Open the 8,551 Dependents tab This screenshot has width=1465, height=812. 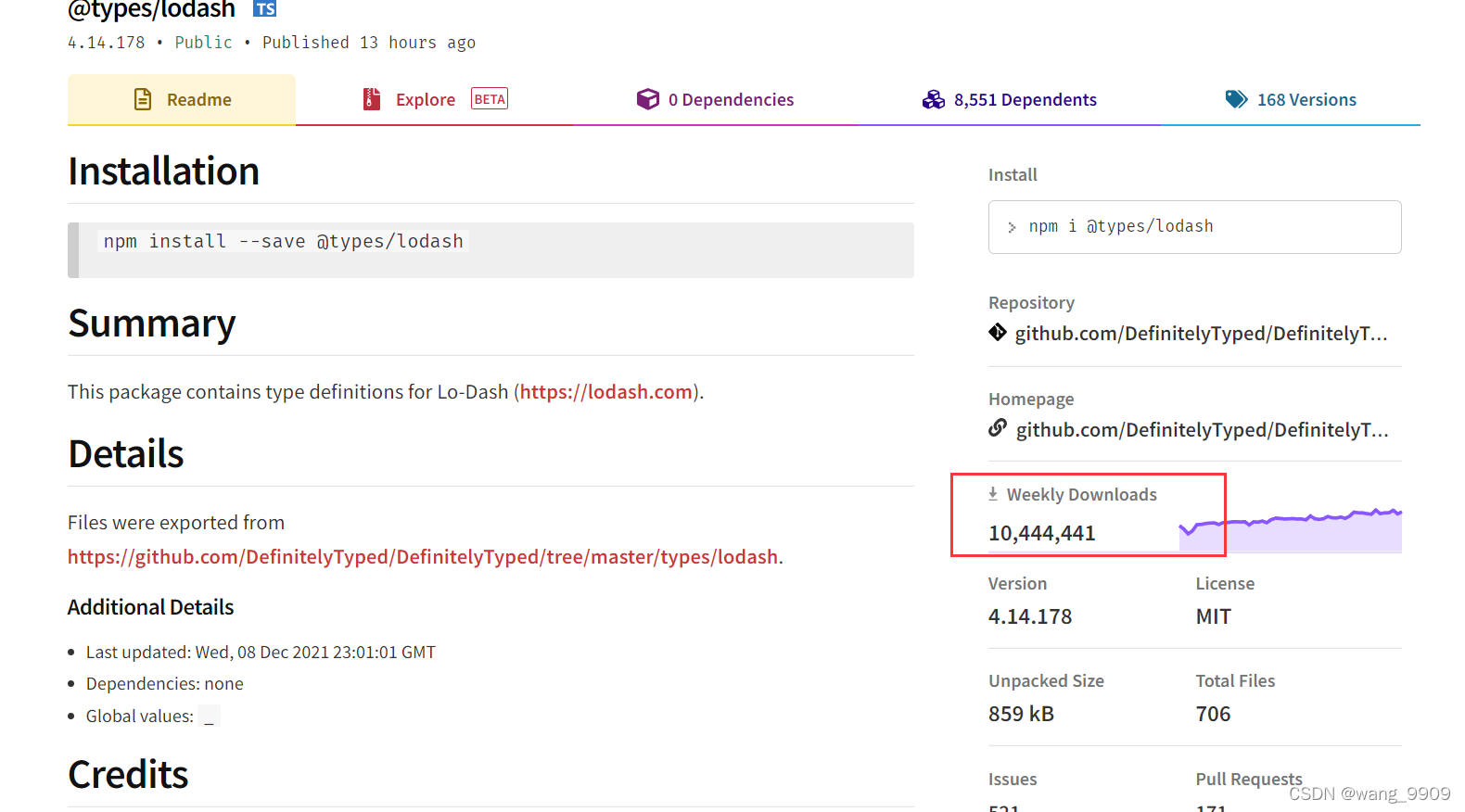tap(1009, 99)
